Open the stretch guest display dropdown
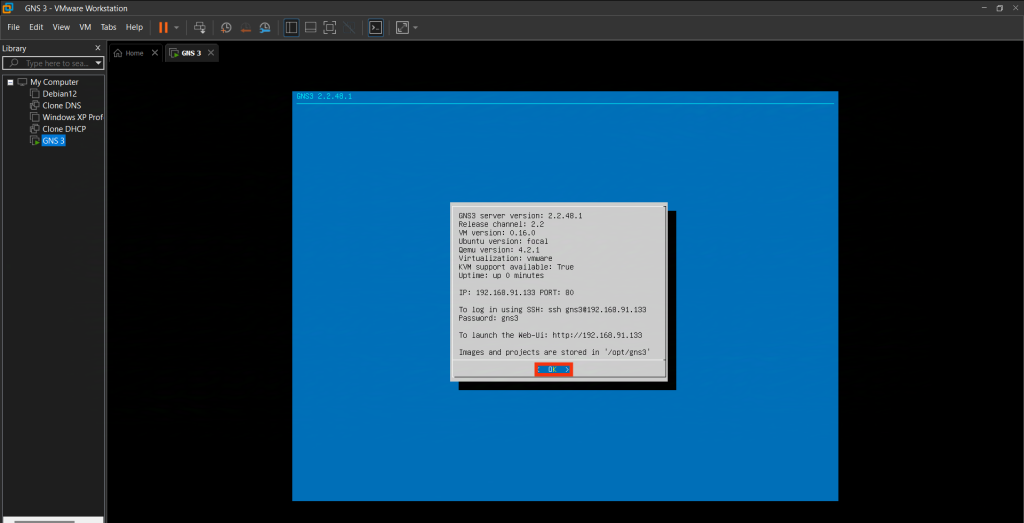Image resolution: width=1024 pixels, height=523 pixels. (x=415, y=27)
